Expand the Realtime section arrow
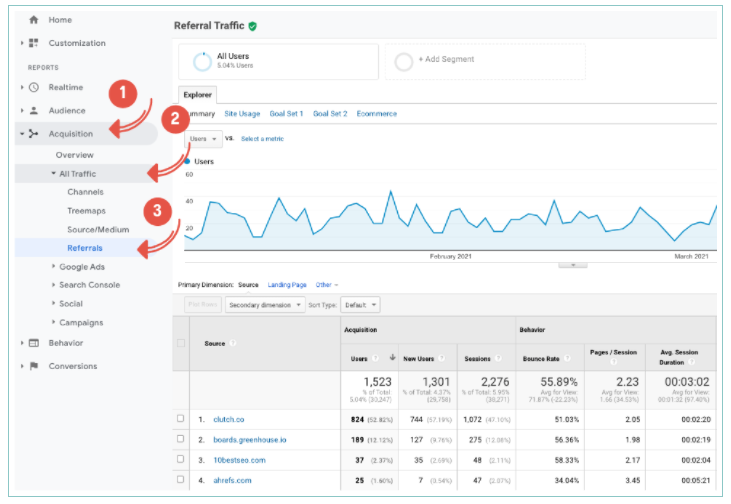Image resolution: width=731 pixels, height=504 pixels. coord(22,87)
